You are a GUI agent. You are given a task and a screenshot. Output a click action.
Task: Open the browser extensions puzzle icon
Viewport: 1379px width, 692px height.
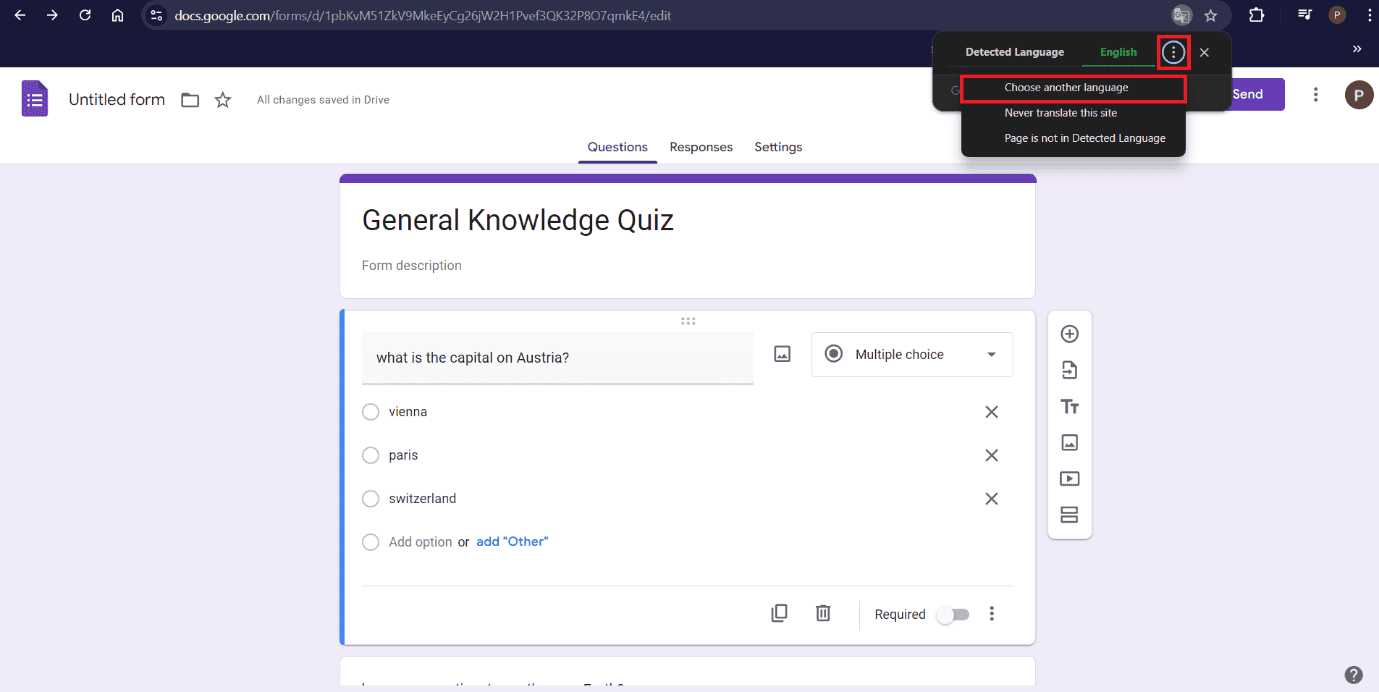1257,15
